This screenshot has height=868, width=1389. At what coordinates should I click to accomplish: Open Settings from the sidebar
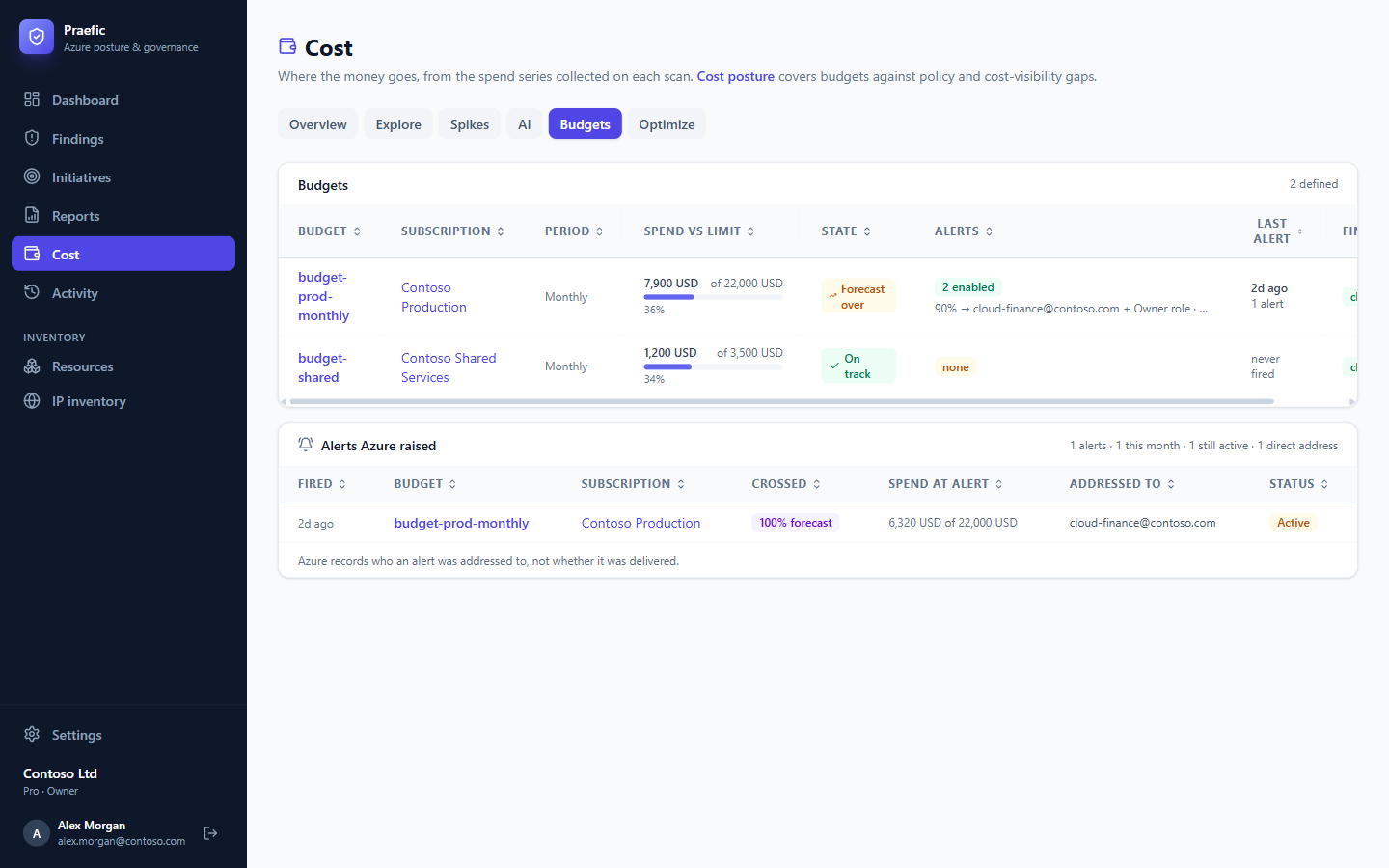click(x=123, y=735)
